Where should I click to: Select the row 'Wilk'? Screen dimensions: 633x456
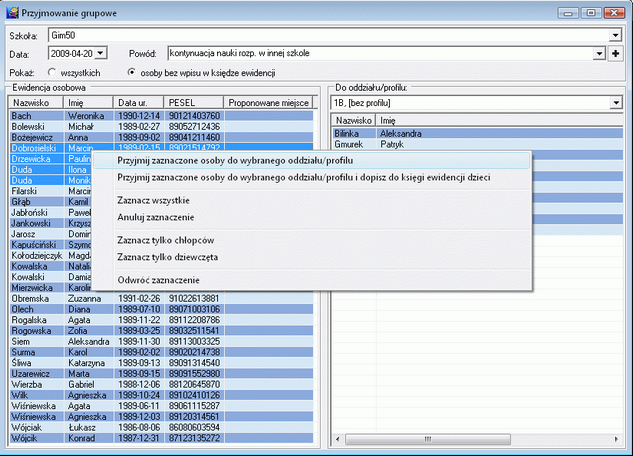[x=161, y=395]
